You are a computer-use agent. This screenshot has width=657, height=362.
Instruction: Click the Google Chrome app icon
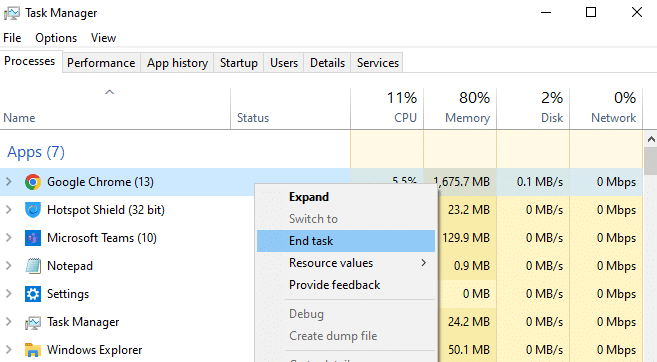(x=33, y=182)
